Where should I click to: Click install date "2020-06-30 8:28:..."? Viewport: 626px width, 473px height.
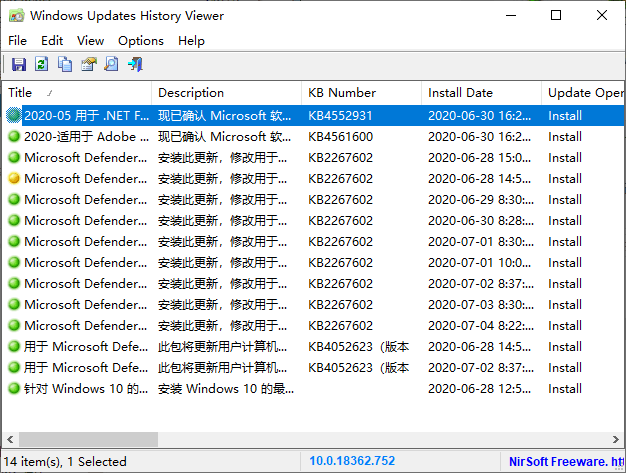point(481,220)
